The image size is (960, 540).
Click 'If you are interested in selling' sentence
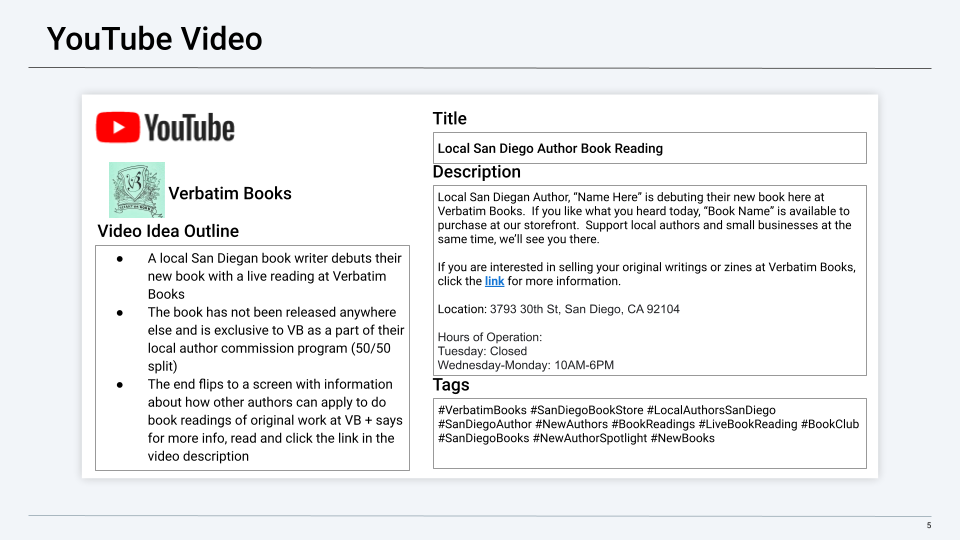tap(647, 274)
